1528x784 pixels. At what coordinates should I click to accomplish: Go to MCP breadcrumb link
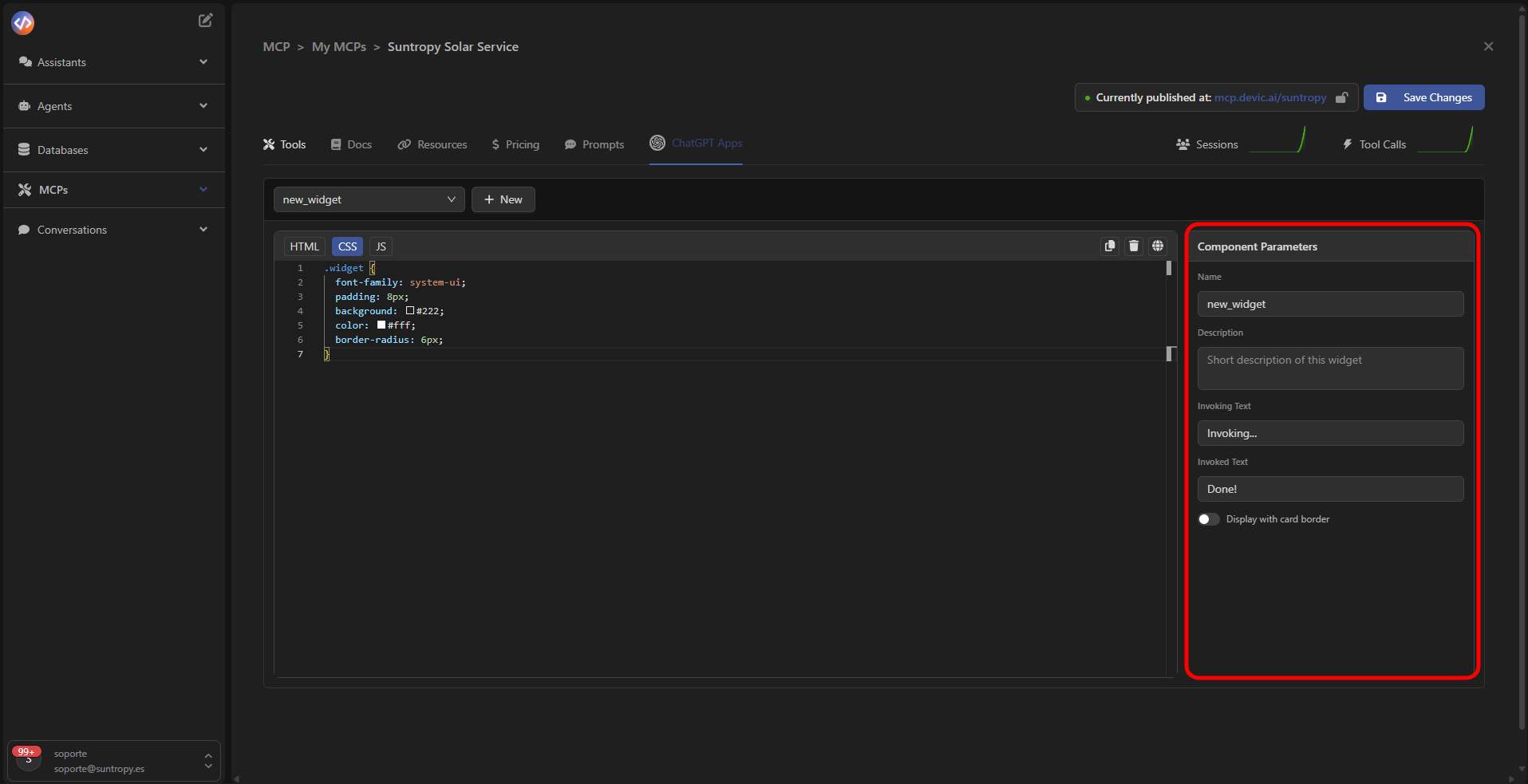(277, 47)
